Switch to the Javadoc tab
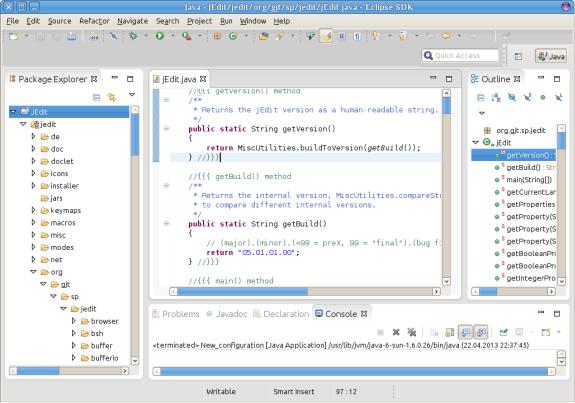 (227, 314)
